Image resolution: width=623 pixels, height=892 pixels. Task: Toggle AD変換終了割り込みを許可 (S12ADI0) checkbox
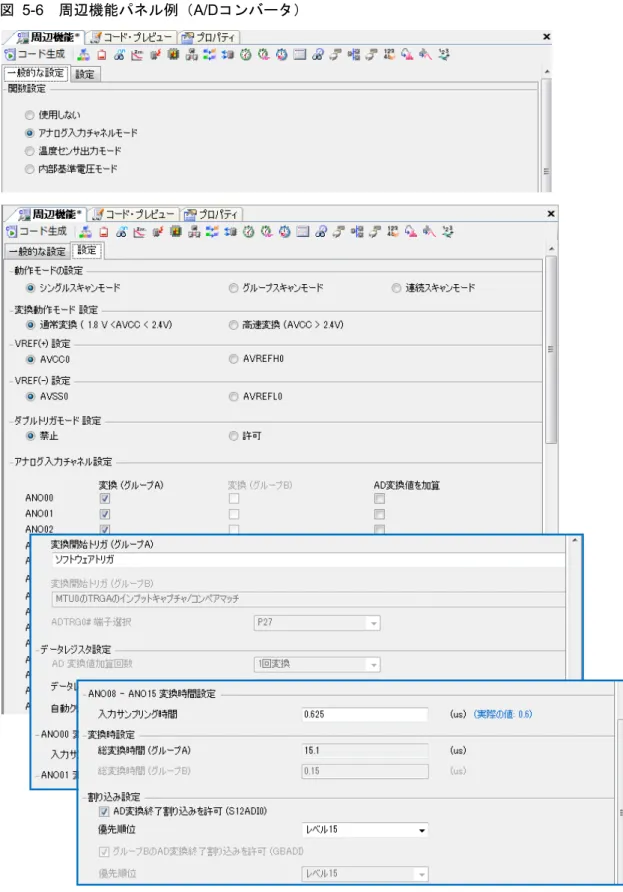click(x=104, y=811)
